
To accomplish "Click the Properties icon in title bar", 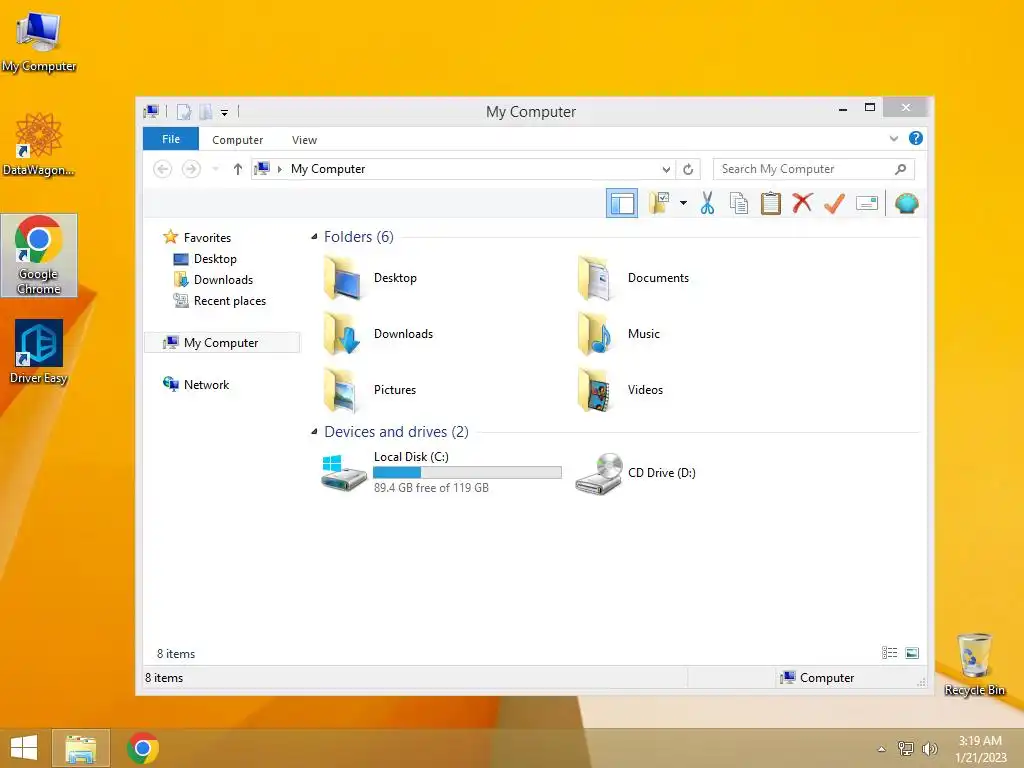I will tap(184, 112).
